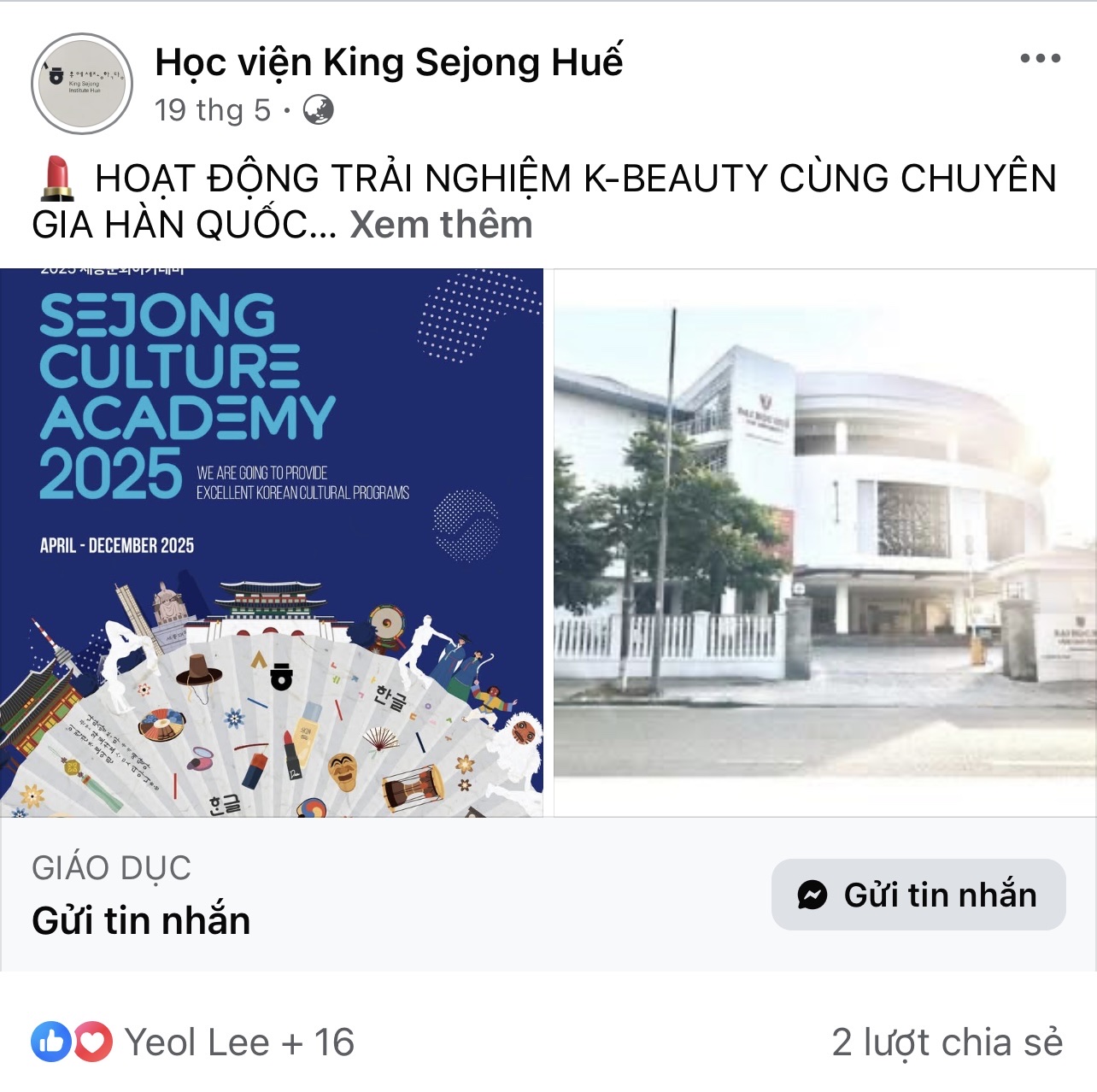
Task: Click the Gửi tin nhắn button
Action: (x=918, y=895)
